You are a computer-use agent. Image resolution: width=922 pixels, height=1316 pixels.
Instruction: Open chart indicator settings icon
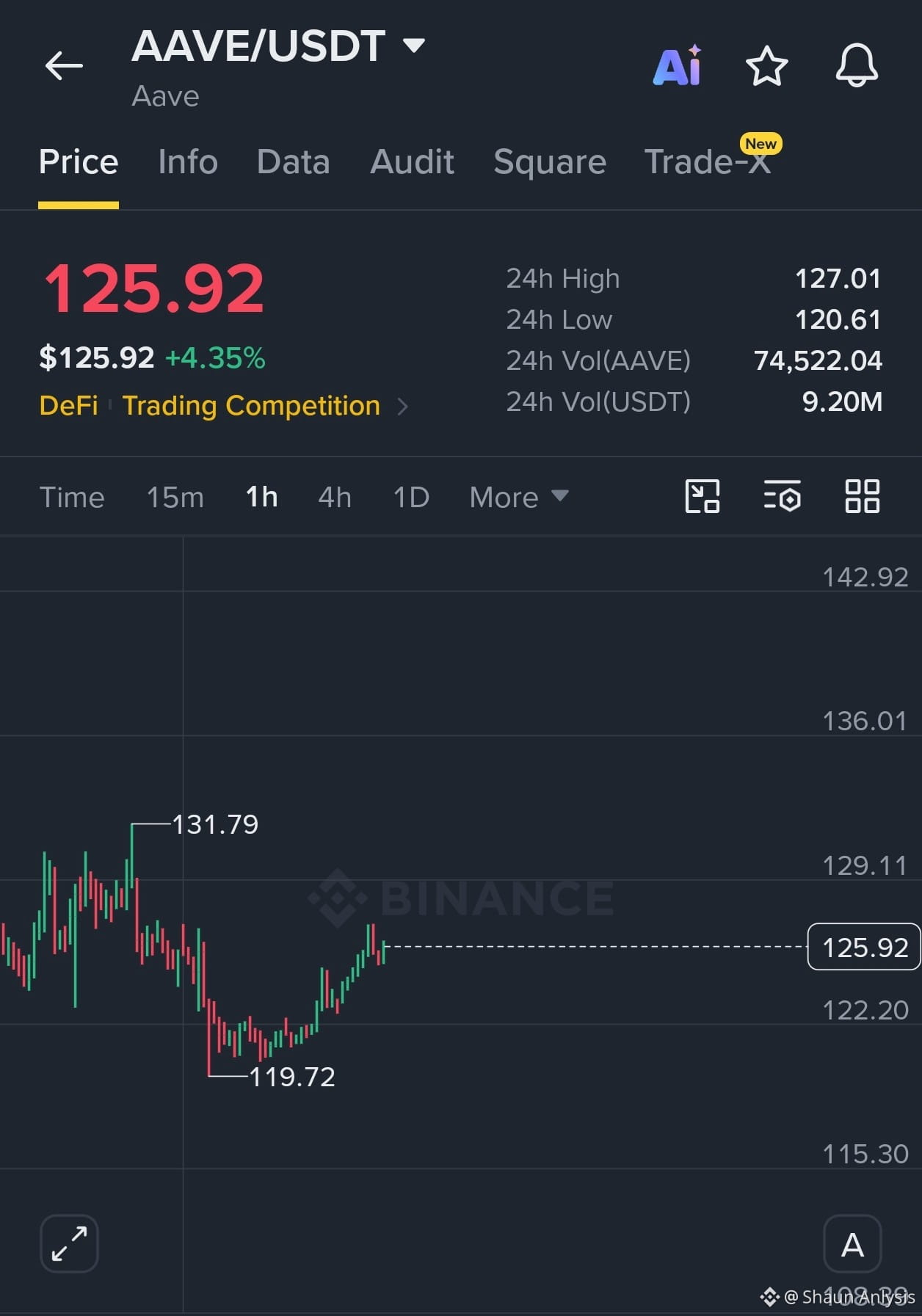click(x=783, y=496)
